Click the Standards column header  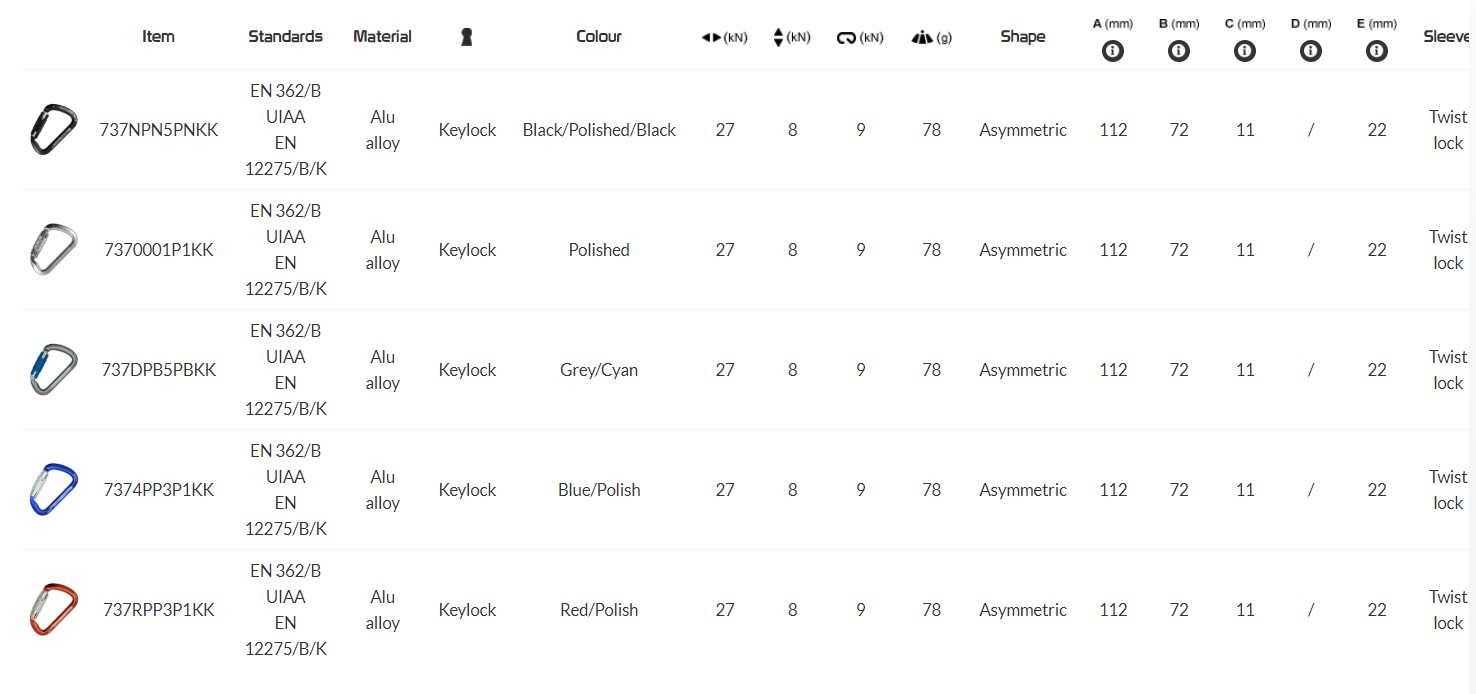[285, 37]
